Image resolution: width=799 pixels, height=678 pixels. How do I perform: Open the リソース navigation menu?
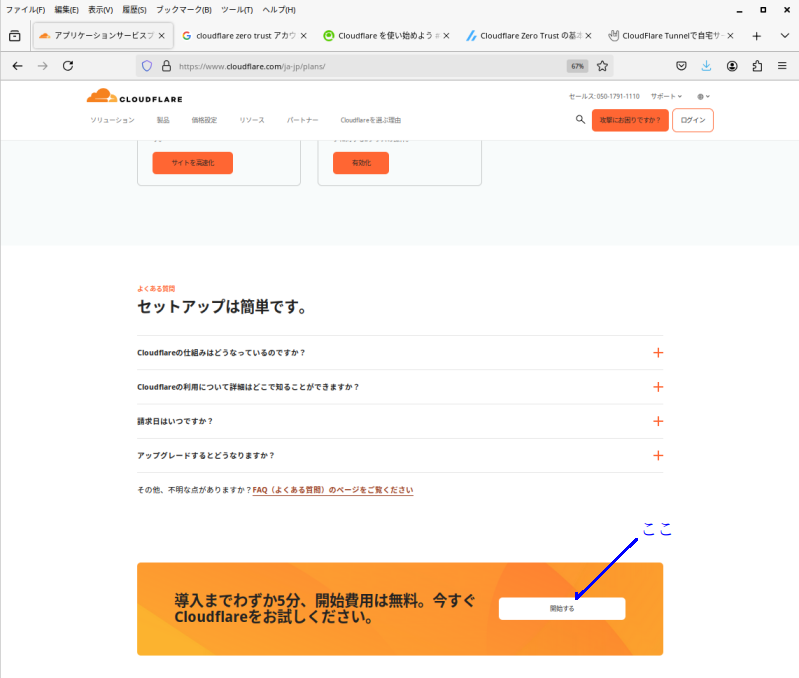(x=252, y=120)
